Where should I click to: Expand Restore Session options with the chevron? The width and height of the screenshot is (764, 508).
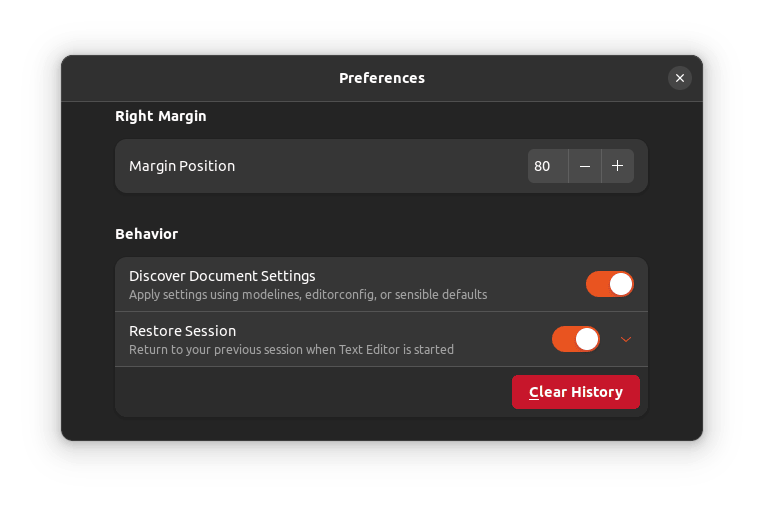pos(626,339)
